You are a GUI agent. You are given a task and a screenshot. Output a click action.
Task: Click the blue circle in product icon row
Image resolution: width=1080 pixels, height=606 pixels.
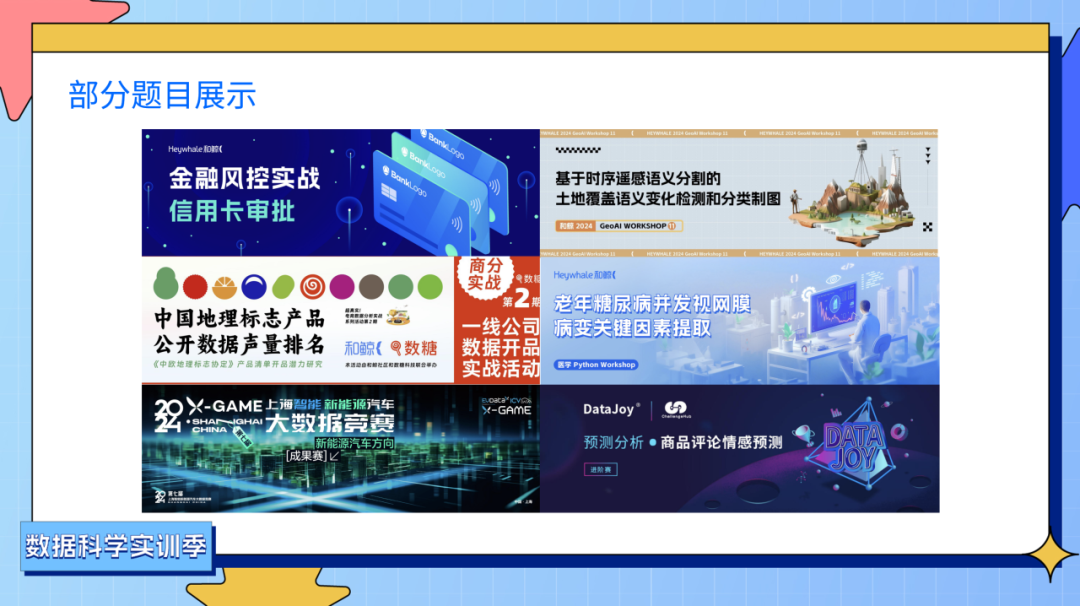point(253,286)
